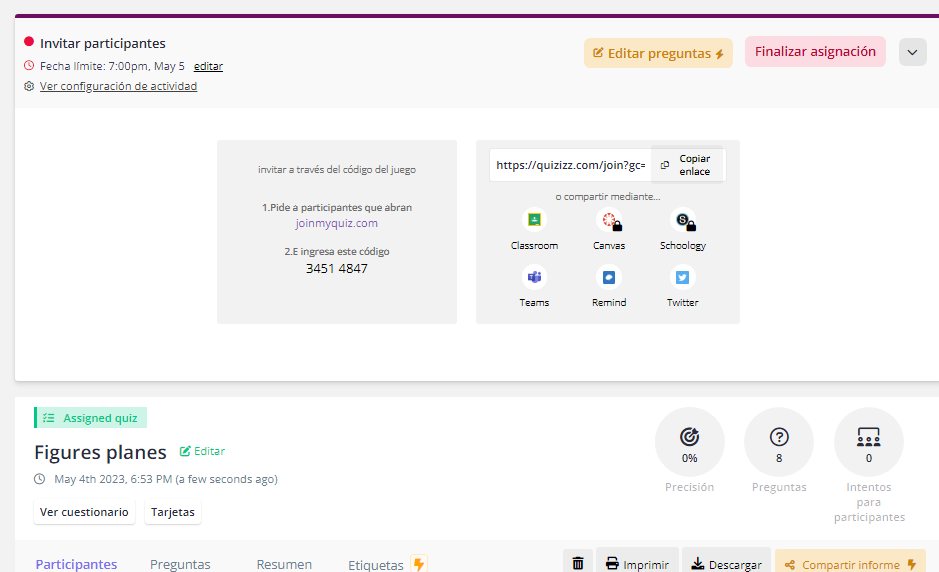Image resolution: width=939 pixels, height=572 pixels.
Task: Select the Remind share icon
Action: 608,278
